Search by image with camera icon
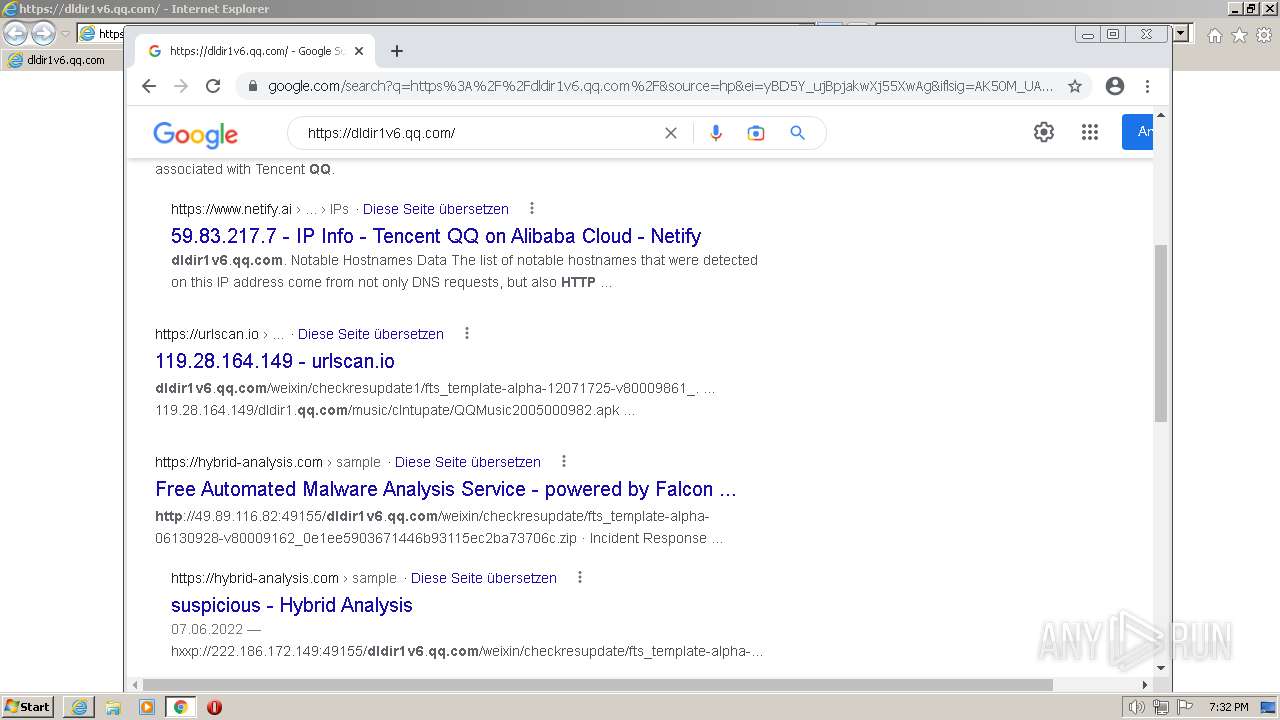The width and height of the screenshot is (1280, 720). click(x=756, y=133)
